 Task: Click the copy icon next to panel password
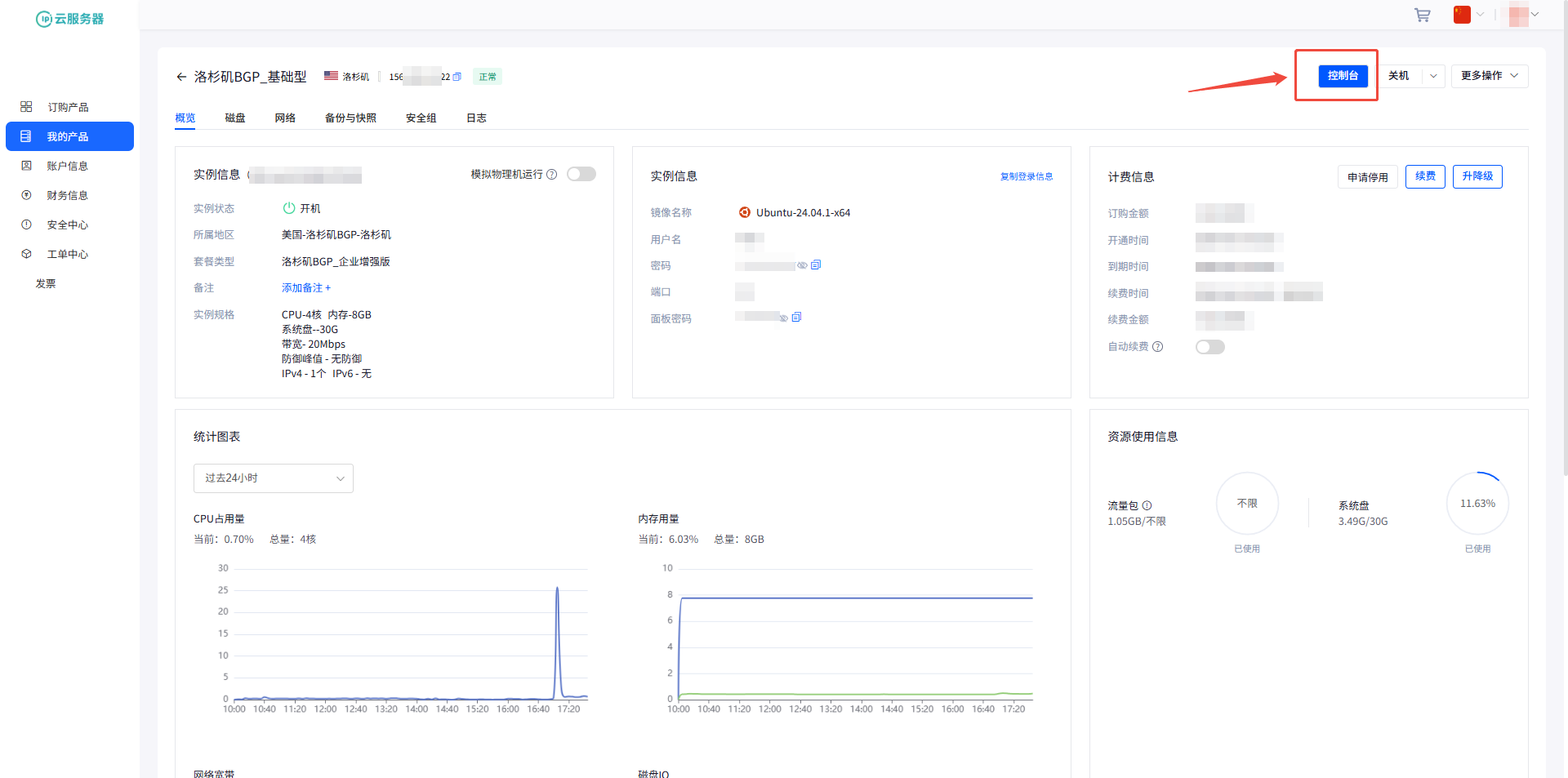point(796,318)
